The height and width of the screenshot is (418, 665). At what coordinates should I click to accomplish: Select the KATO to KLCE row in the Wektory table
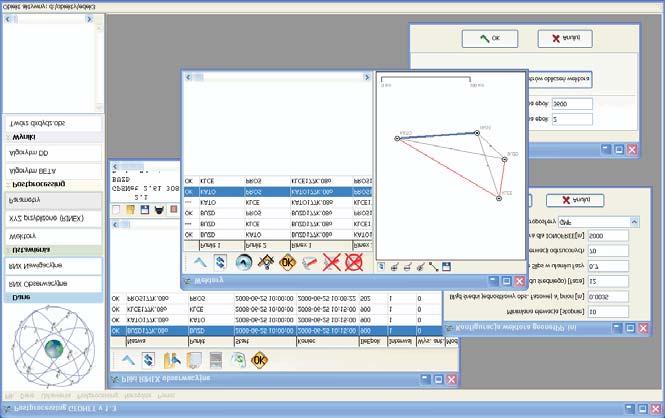pos(278,203)
